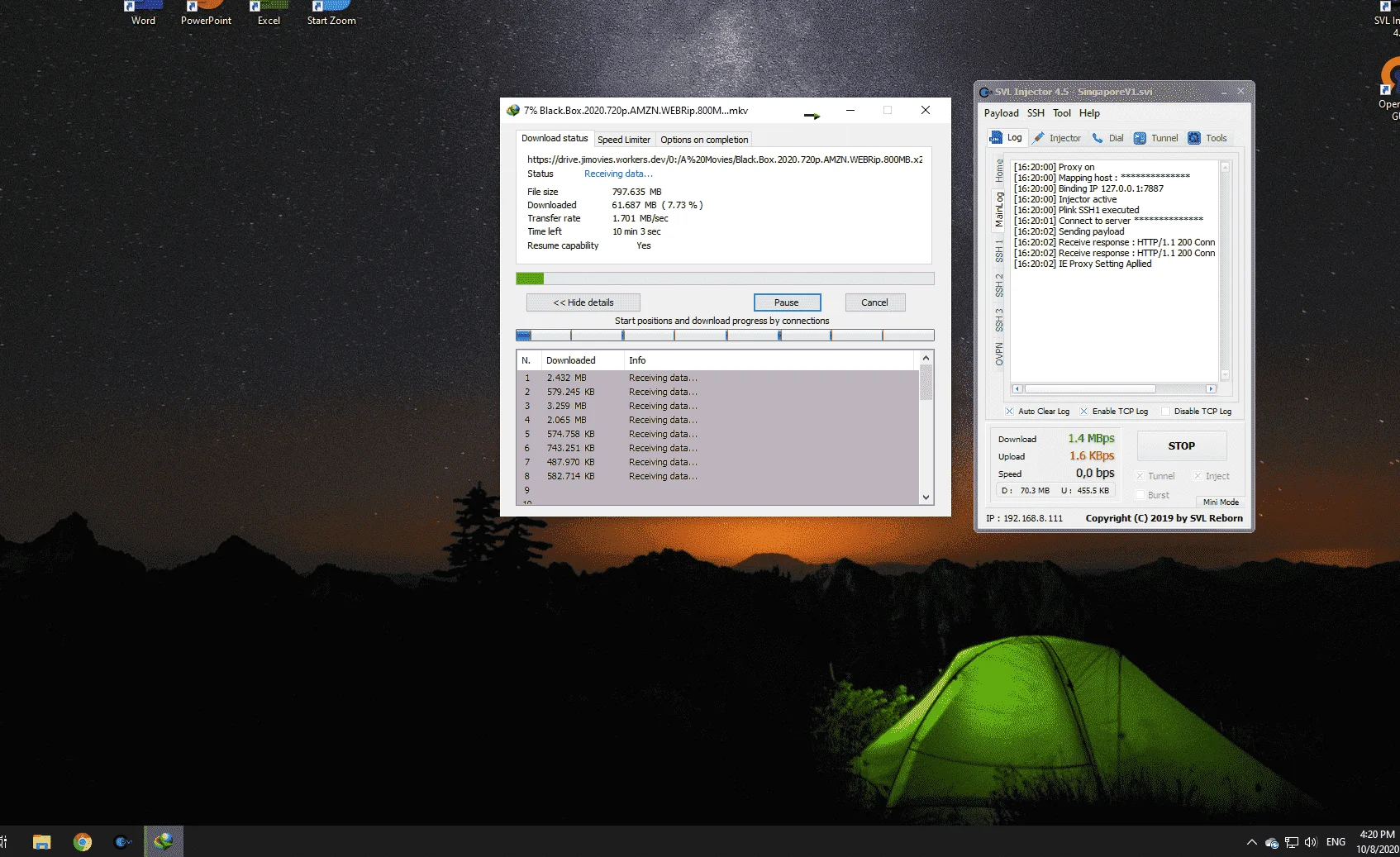This screenshot has width=1400, height=857.
Task: Open the Word desktop shortcut
Action: [x=143, y=14]
